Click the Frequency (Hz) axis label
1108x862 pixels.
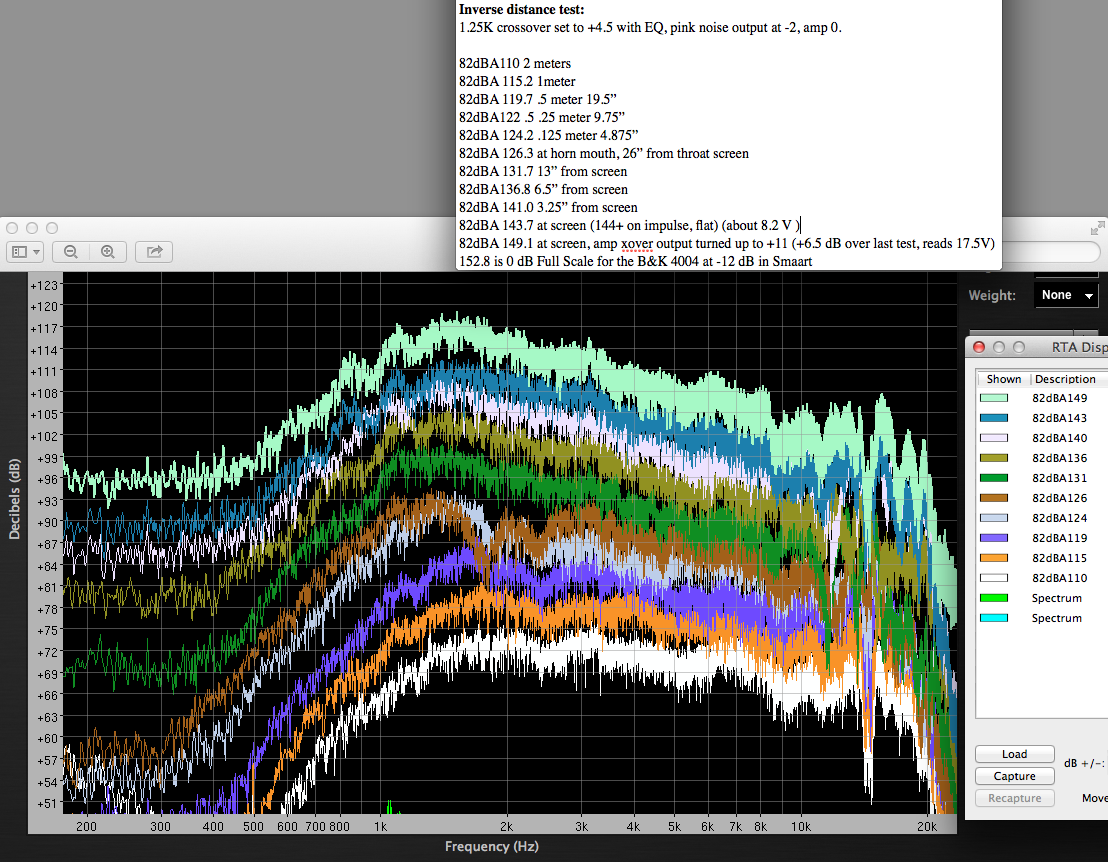[x=491, y=846]
